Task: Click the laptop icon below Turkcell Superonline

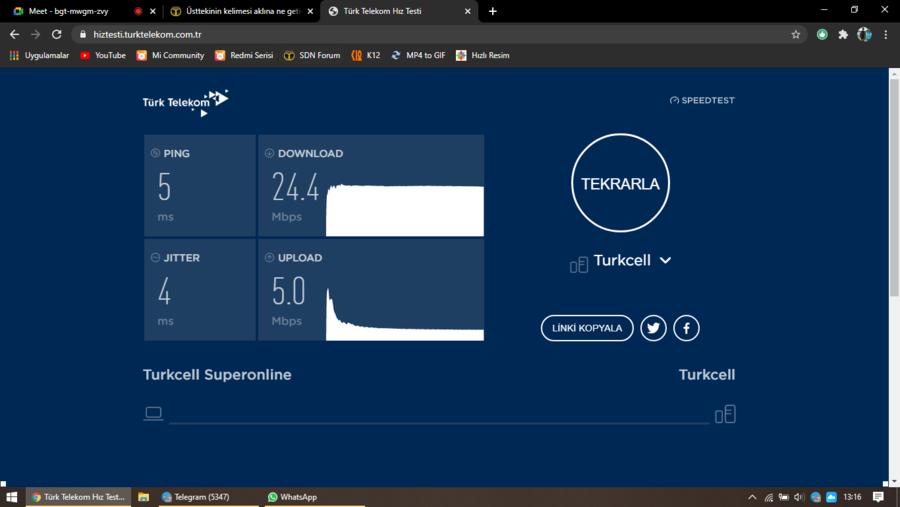Action: coord(153,413)
